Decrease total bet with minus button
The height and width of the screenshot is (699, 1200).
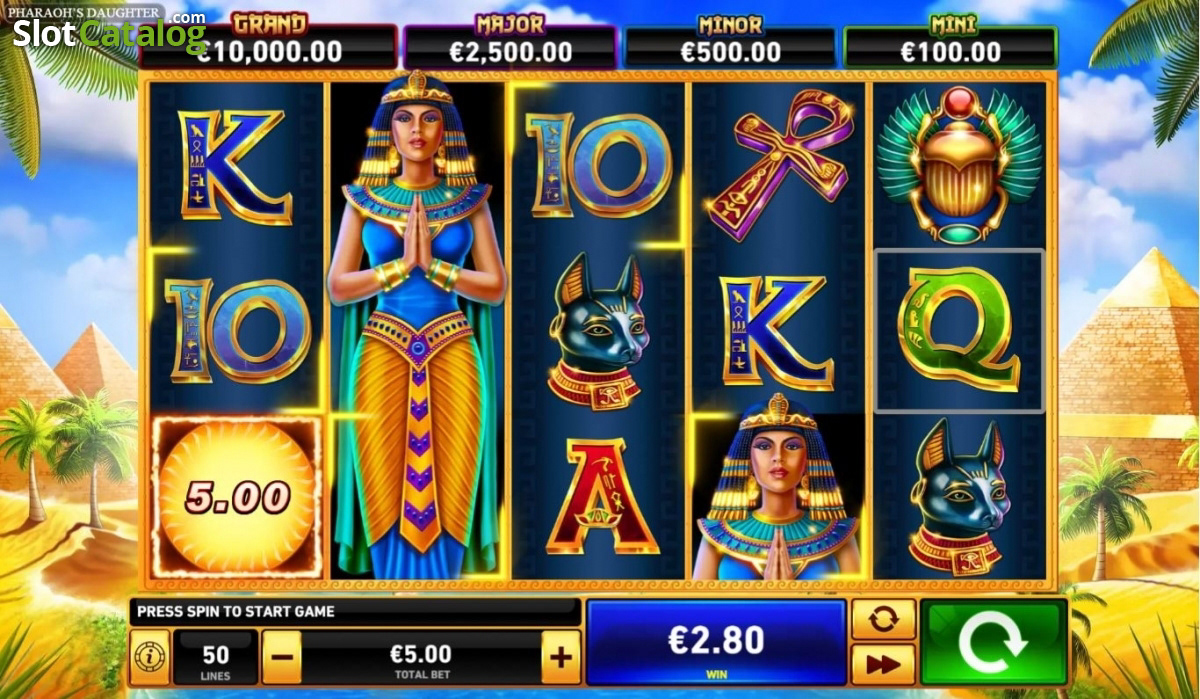click(x=283, y=657)
